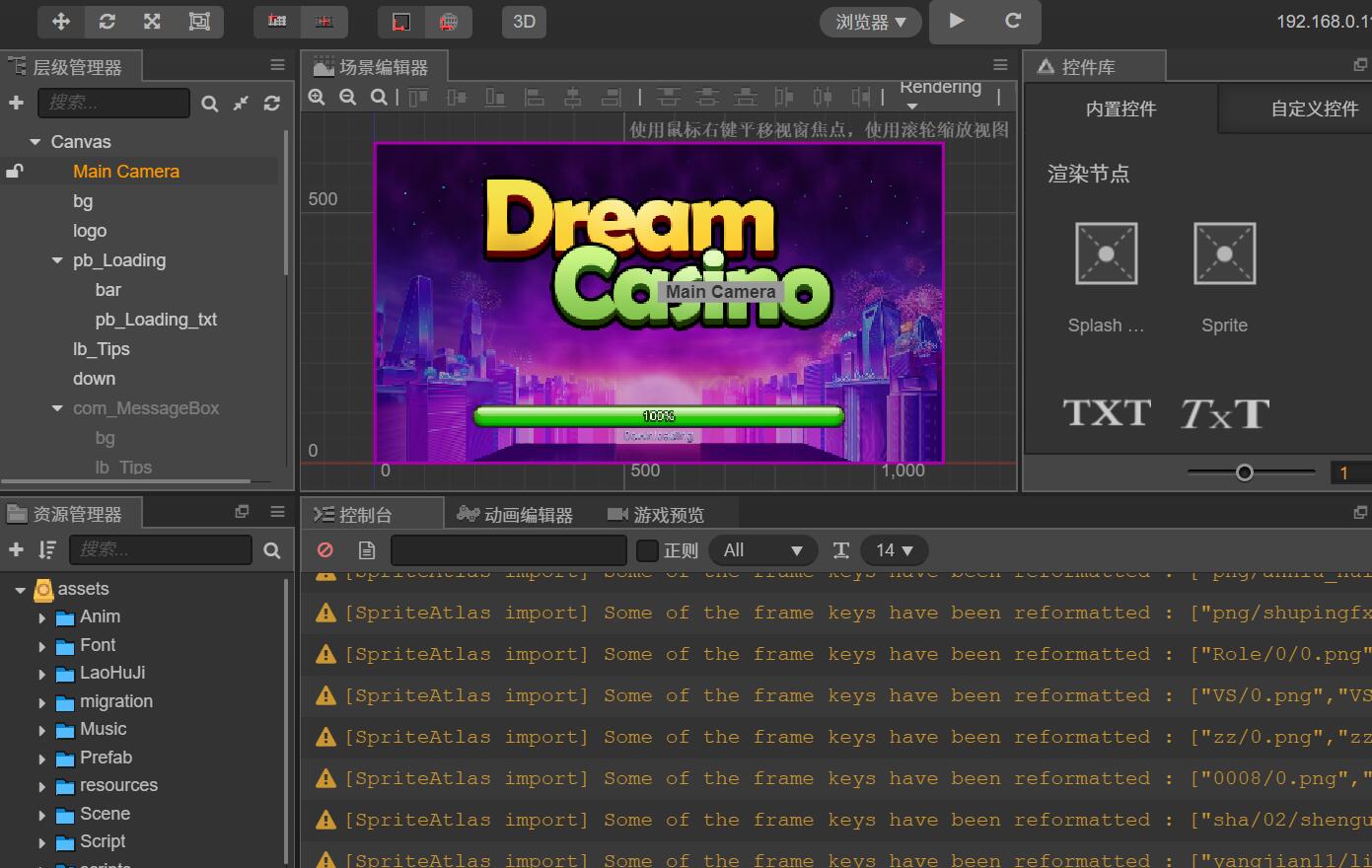Open the All log type dropdown
Image resolution: width=1372 pixels, height=868 pixels.
pyautogui.click(x=762, y=550)
